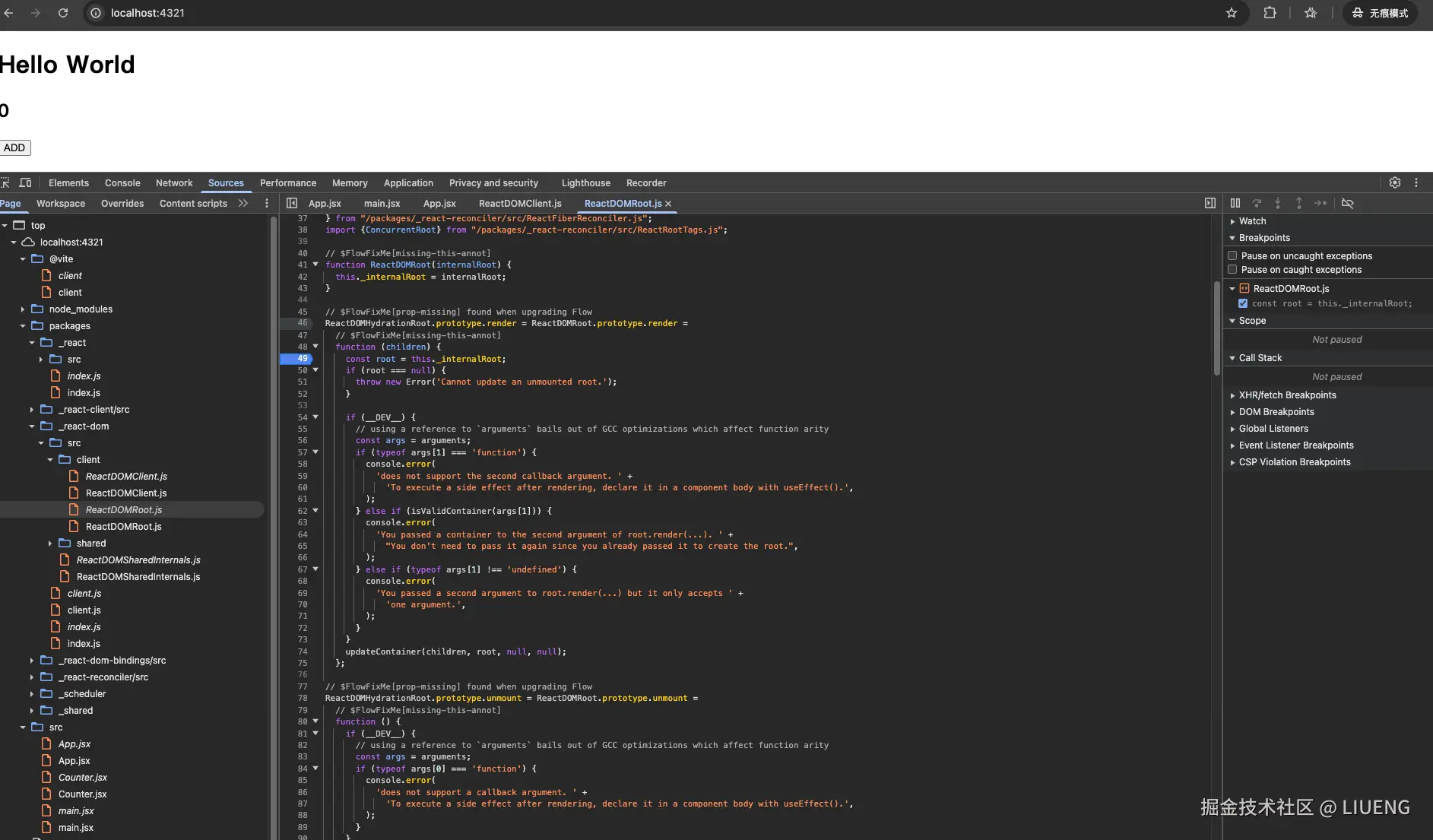The height and width of the screenshot is (840, 1433).
Task: Toggle the debugger sidebar panel icon
Action: point(1209,203)
